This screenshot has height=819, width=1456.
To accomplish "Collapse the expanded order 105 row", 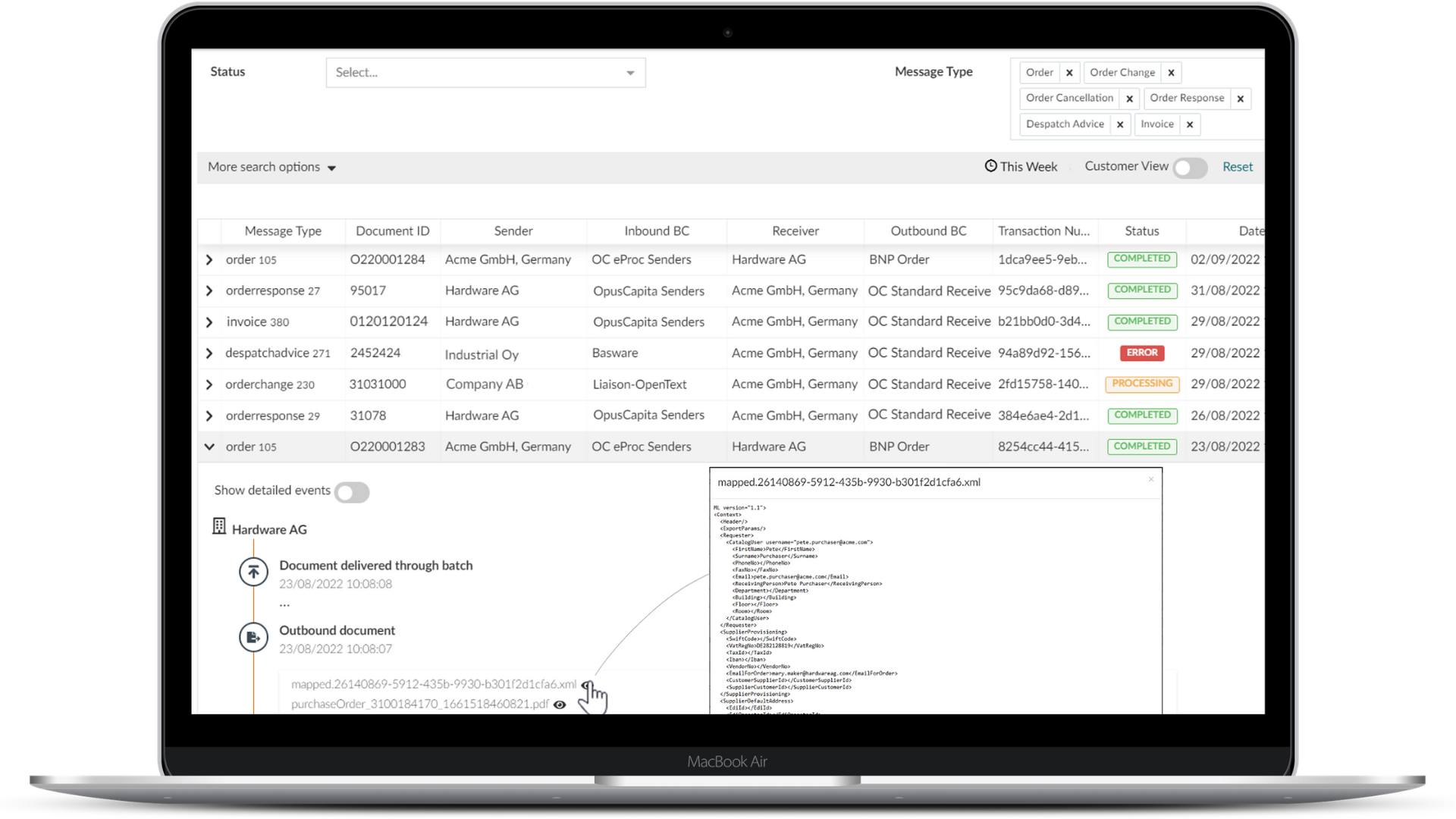I will pos(209,447).
